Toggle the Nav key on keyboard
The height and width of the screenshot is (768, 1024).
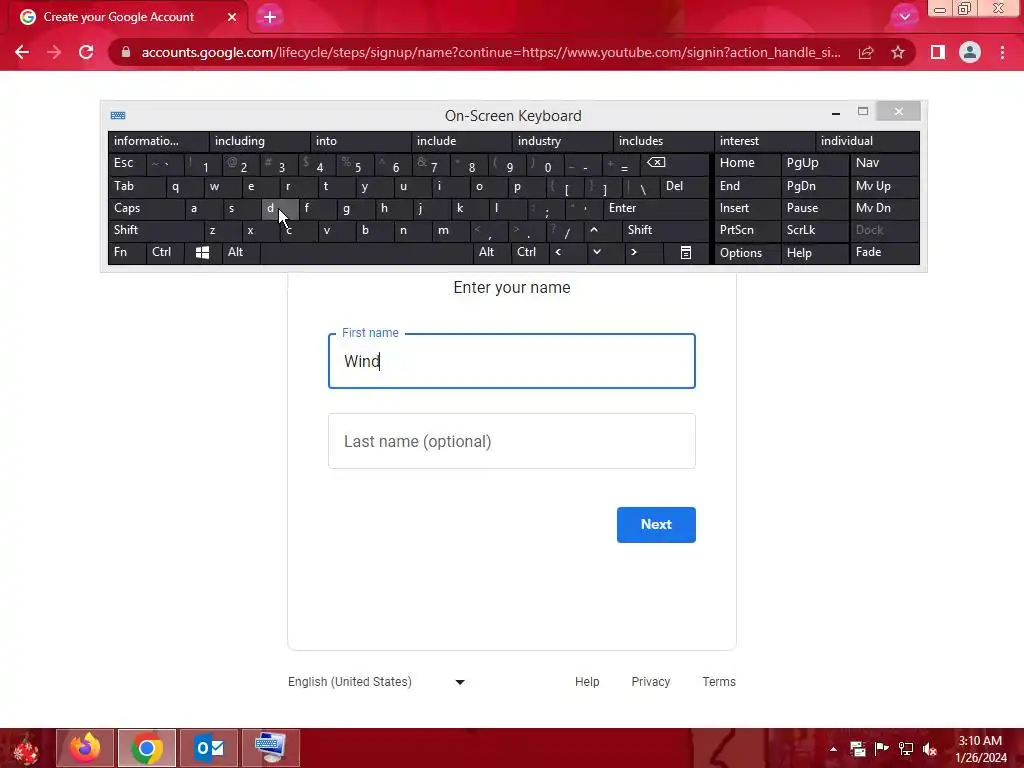click(885, 163)
